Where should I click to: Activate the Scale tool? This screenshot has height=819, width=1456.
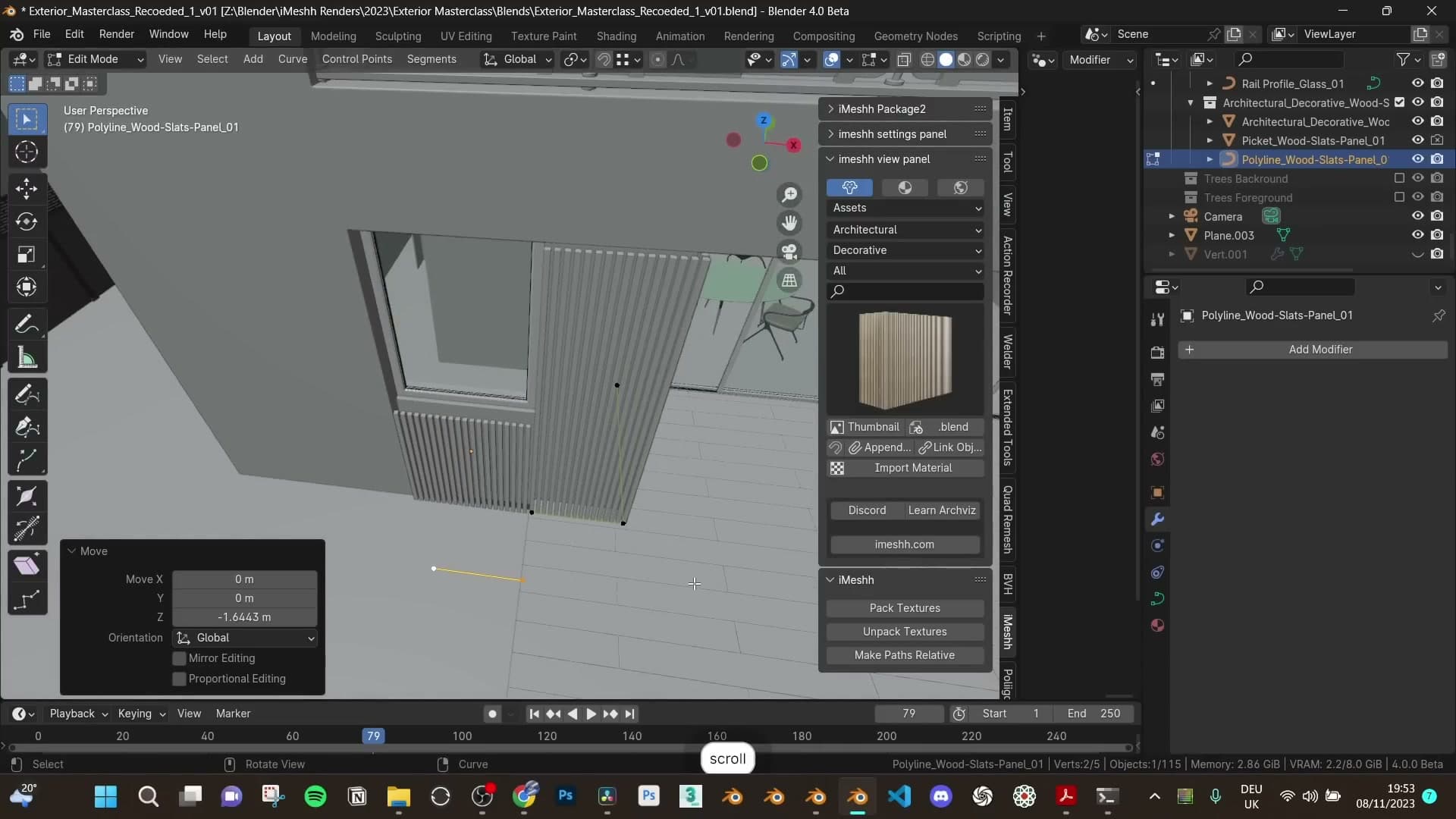click(x=27, y=254)
